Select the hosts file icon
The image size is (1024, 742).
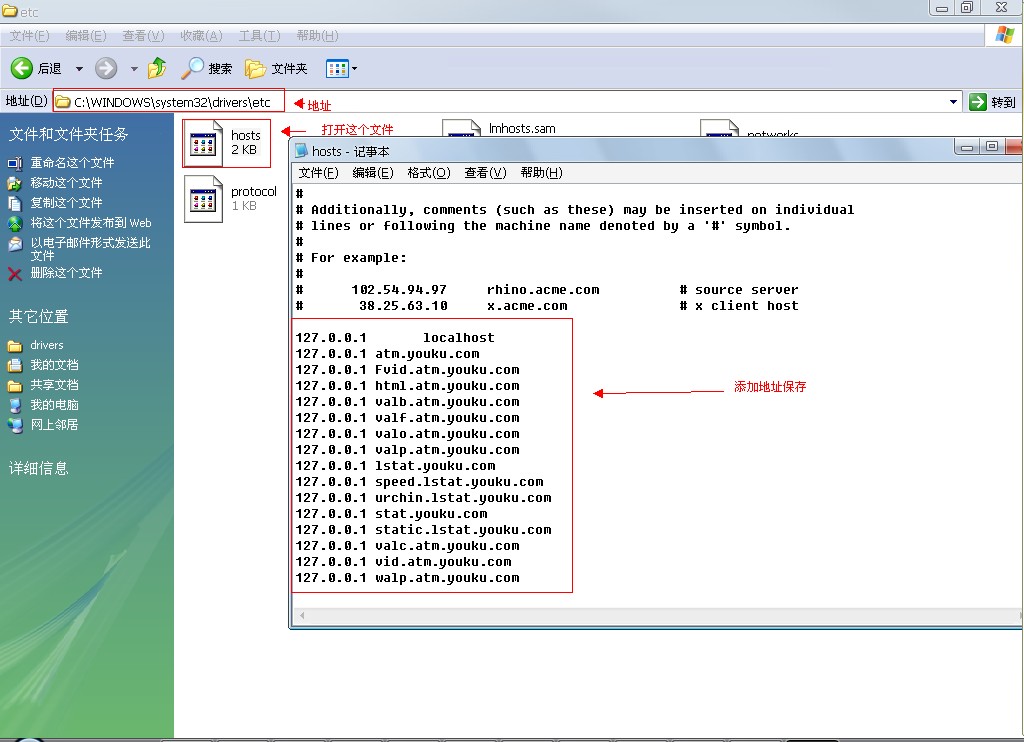tap(203, 142)
